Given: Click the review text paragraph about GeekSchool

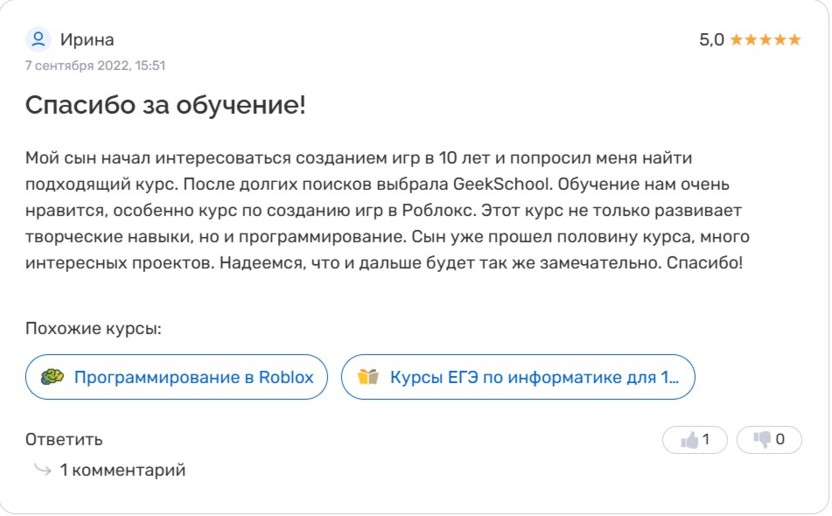Looking at the screenshot, I should point(385,211).
